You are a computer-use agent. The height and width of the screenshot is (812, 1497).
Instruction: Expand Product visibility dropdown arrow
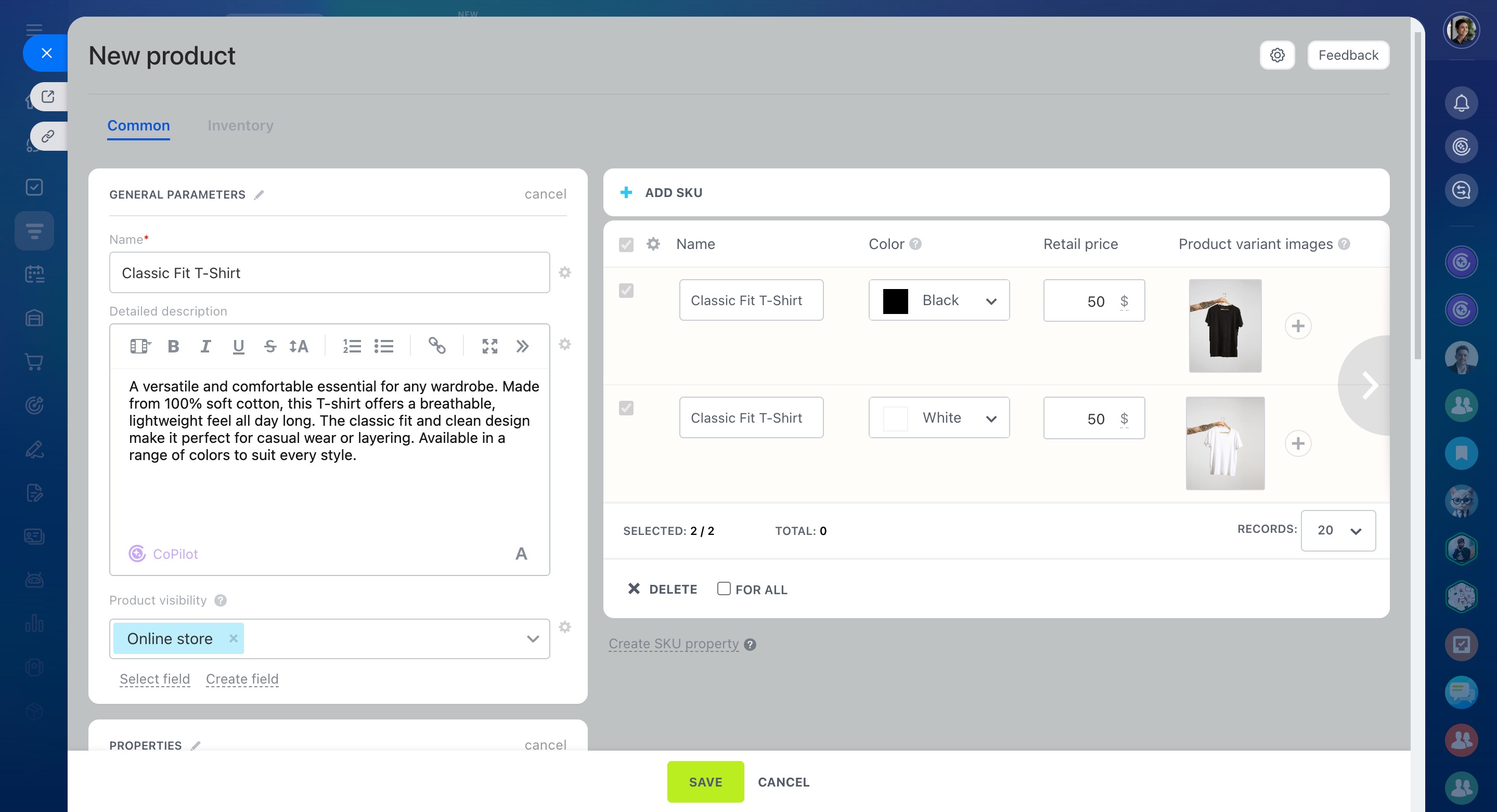tap(532, 638)
